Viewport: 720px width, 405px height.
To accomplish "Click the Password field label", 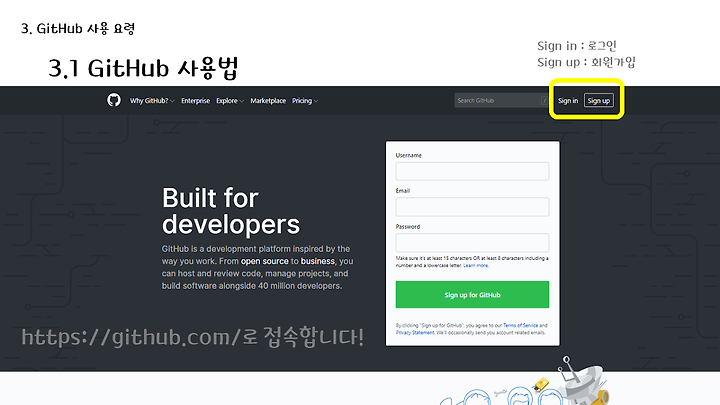I will pos(407,226).
